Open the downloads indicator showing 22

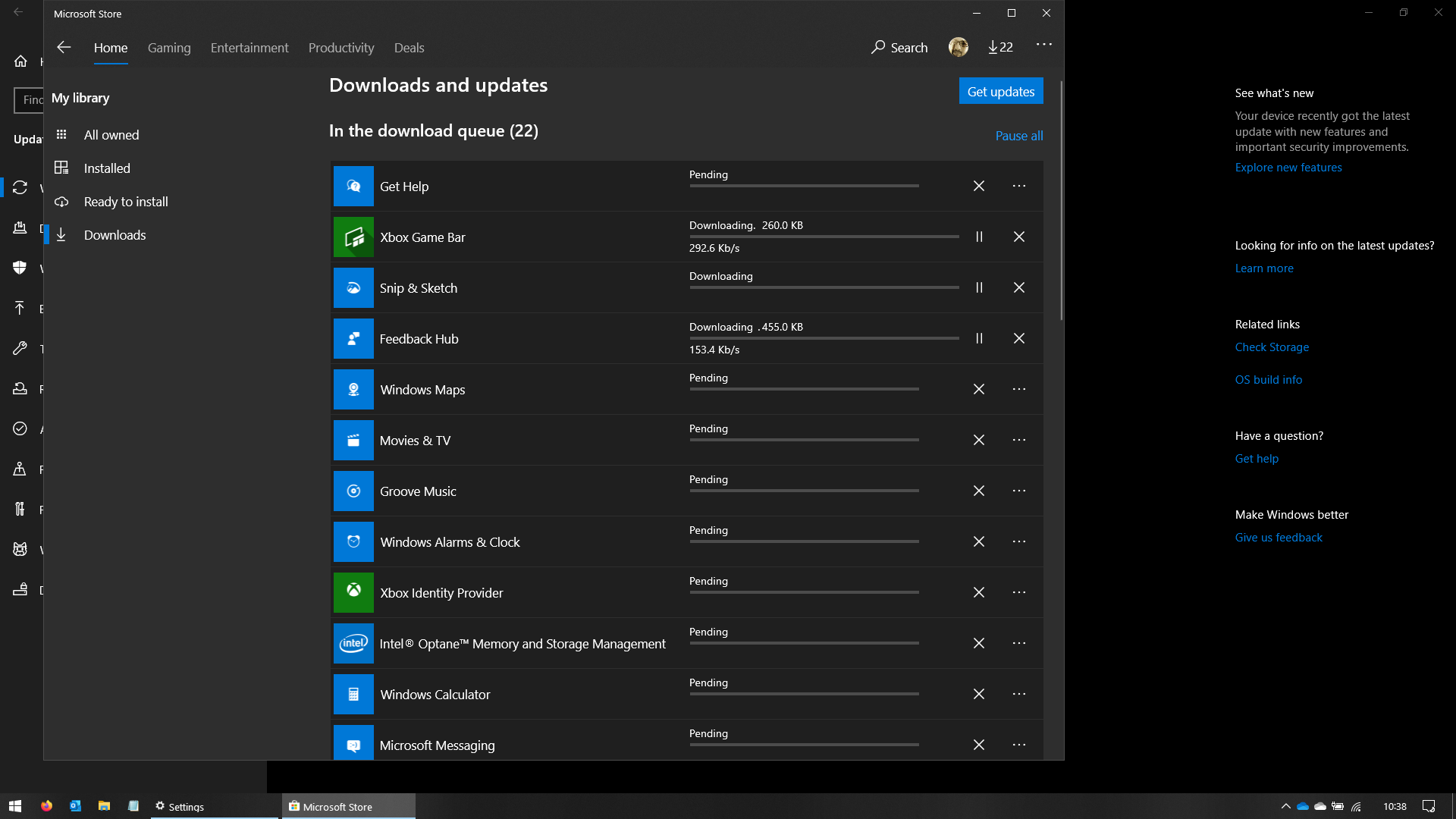point(1000,47)
